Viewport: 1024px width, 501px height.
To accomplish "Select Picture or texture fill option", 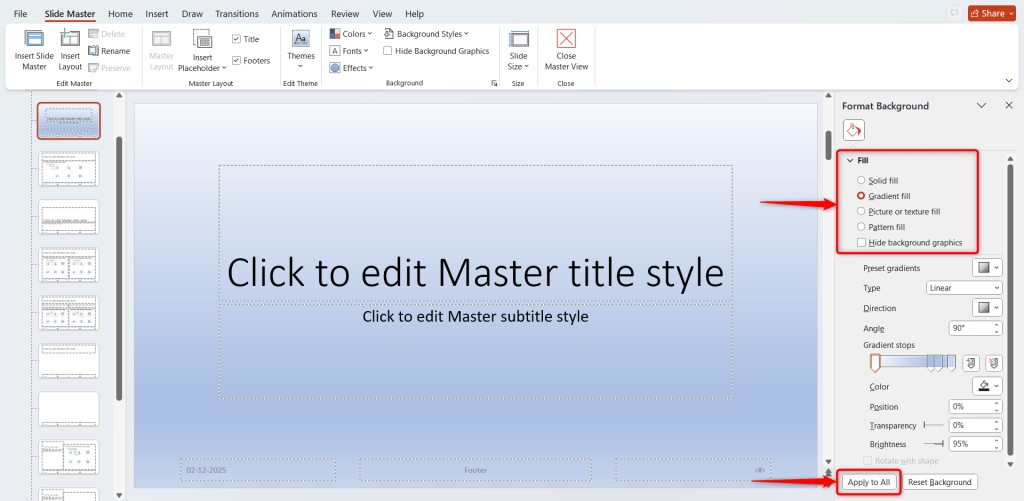I will [x=861, y=212].
